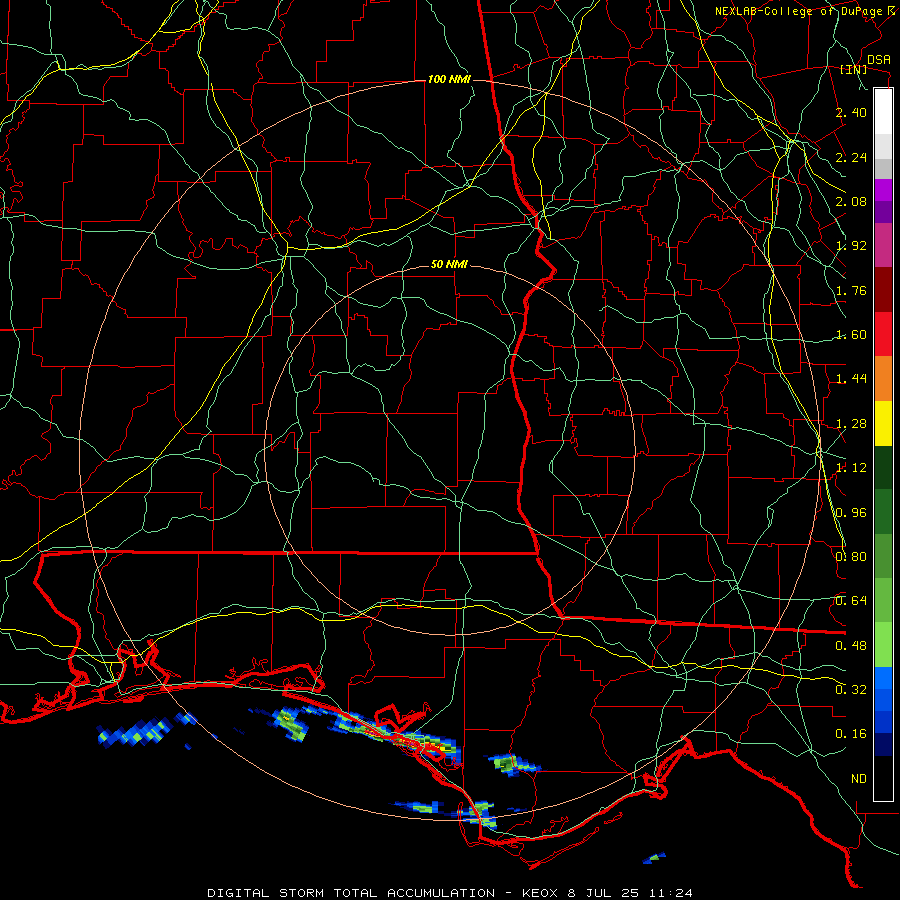Click the DSA product label above the legend

(879, 59)
